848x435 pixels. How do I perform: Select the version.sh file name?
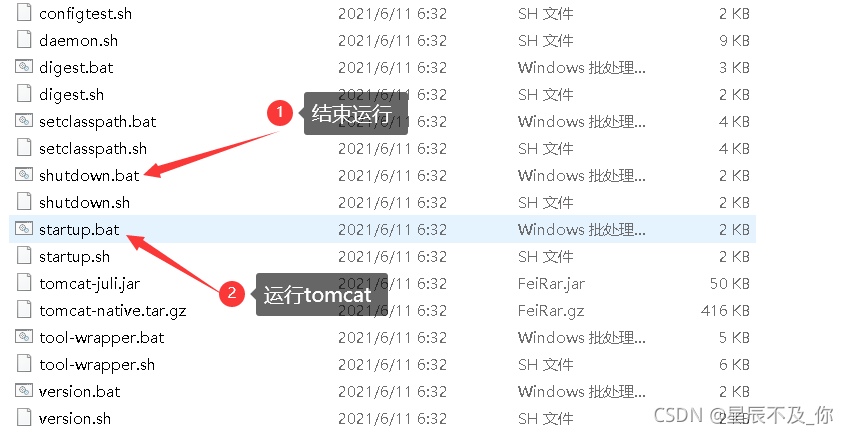click(75, 419)
